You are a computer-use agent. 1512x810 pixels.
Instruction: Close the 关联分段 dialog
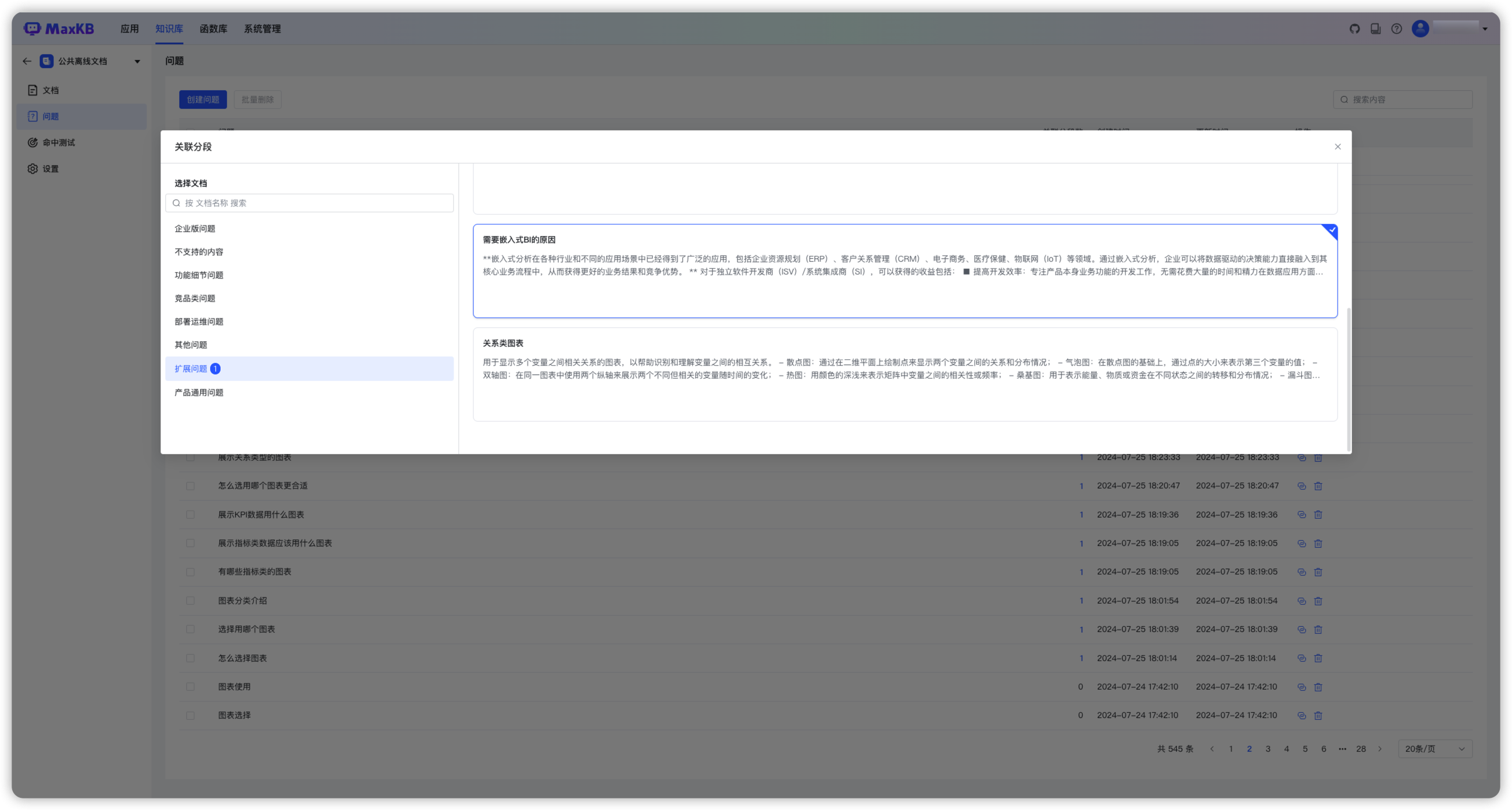coord(1337,147)
